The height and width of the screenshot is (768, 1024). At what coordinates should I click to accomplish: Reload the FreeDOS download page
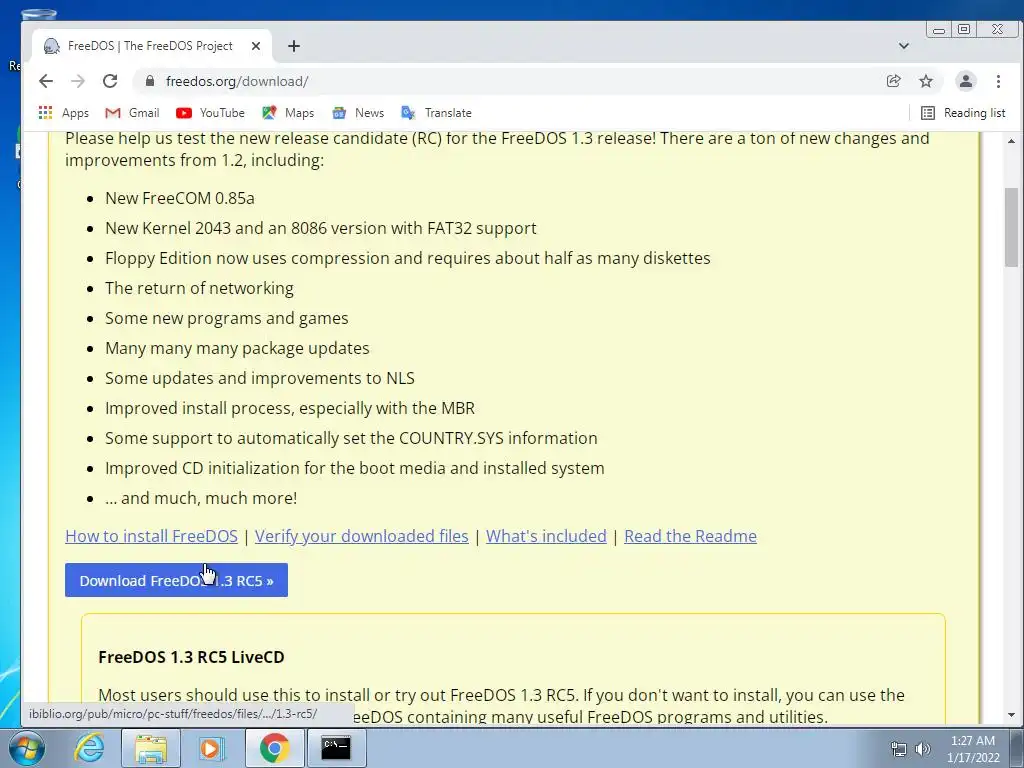110,81
